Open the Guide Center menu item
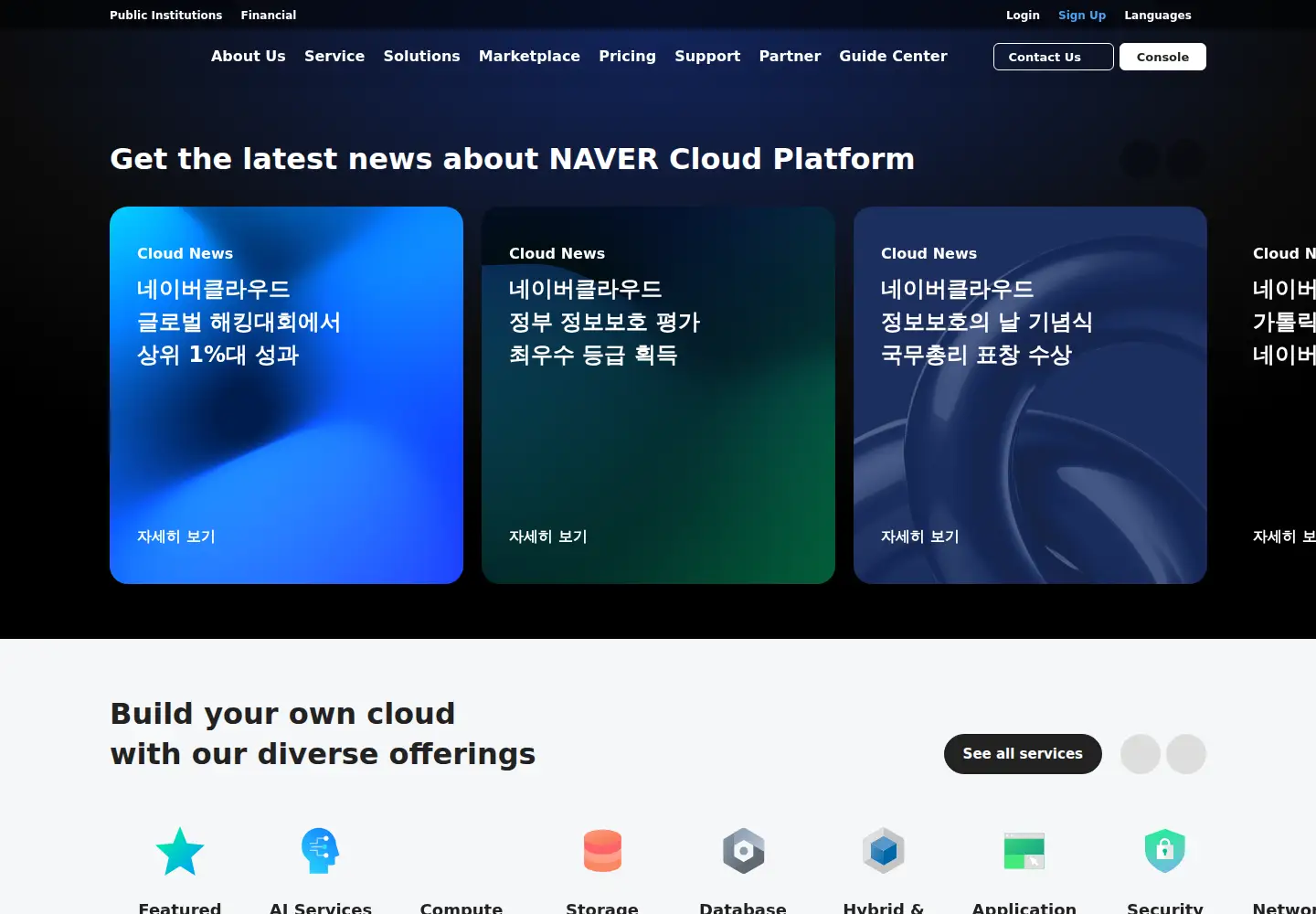Screen dimensions: 1316x914 coord(893,56)
